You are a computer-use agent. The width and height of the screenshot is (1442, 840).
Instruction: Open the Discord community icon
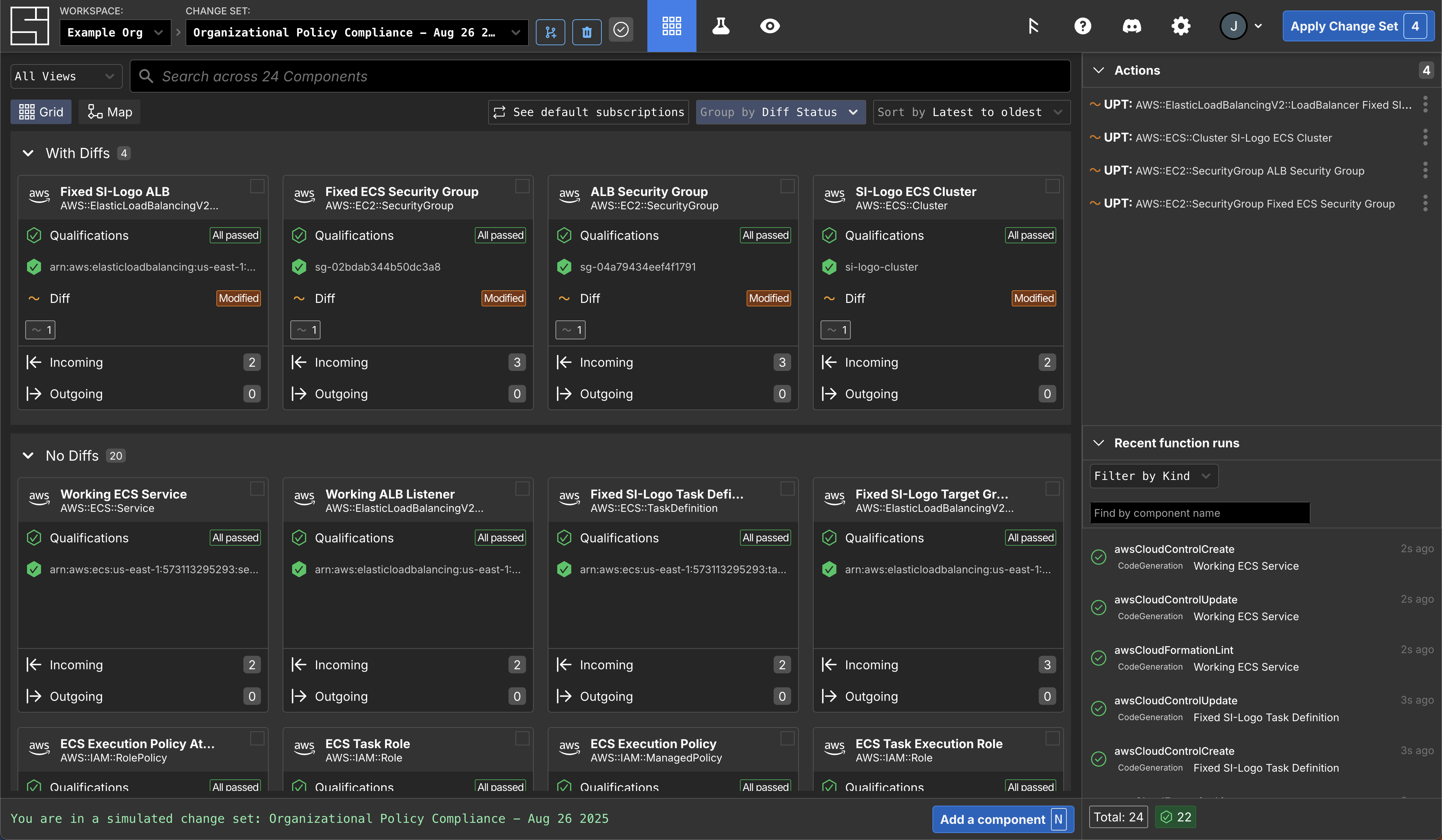point(1132,26)
